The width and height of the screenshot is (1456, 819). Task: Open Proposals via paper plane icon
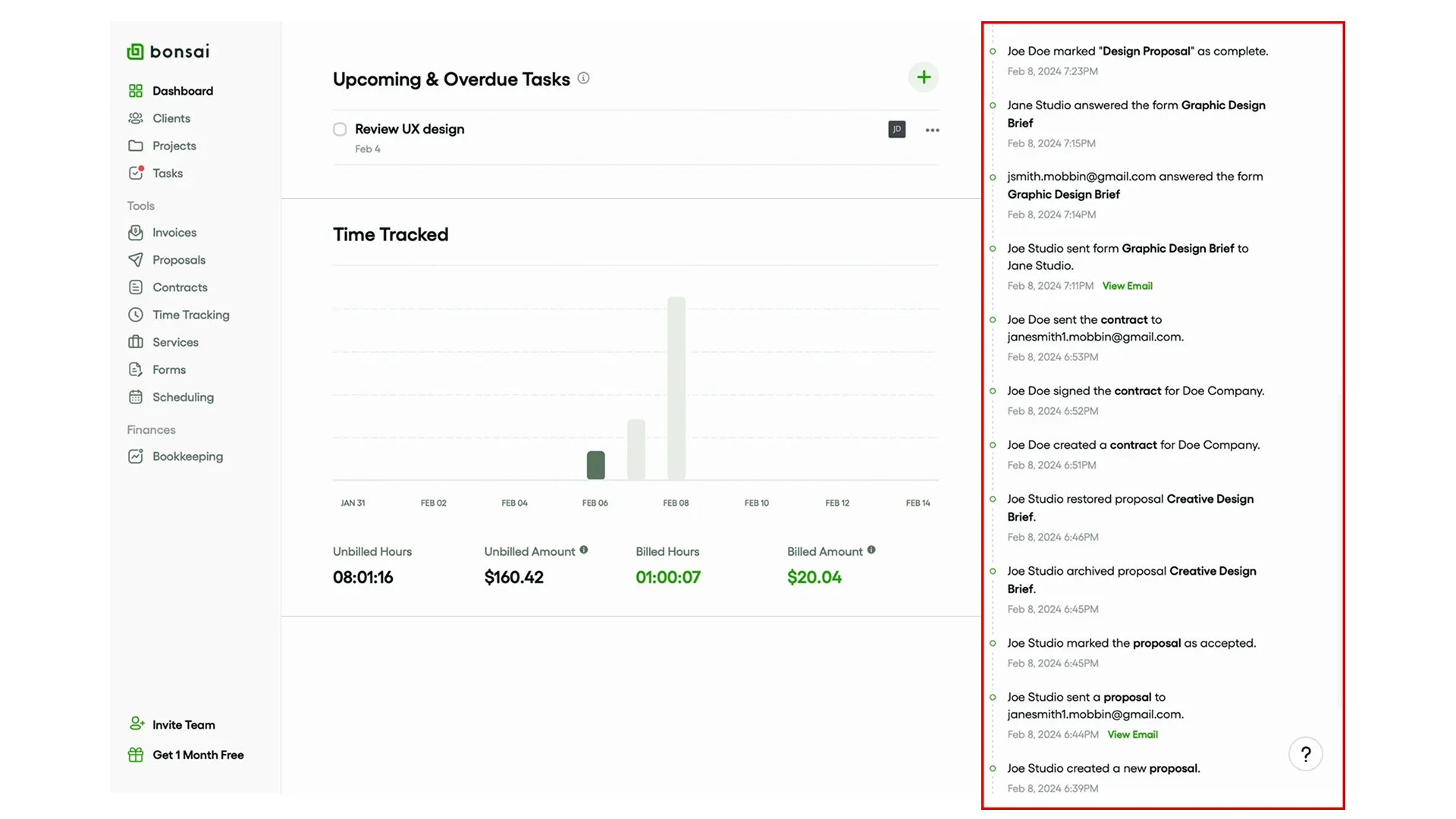(136, 260)
